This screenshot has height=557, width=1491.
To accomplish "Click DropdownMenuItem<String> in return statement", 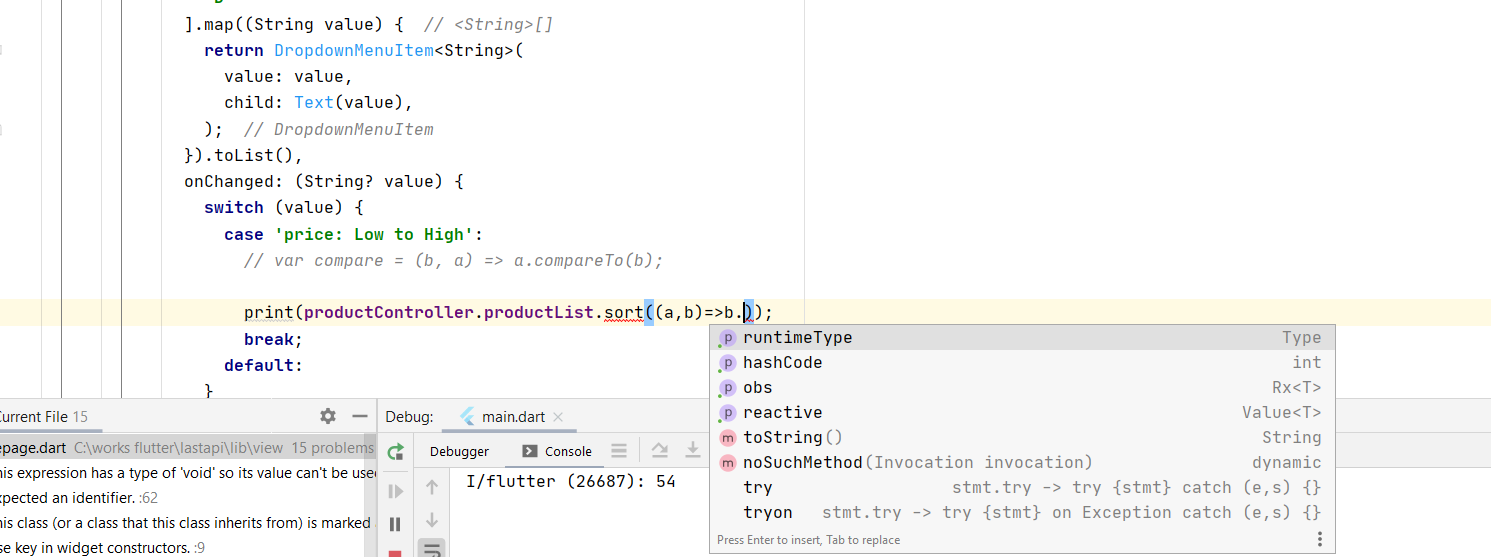I will (x=394, y=50).
